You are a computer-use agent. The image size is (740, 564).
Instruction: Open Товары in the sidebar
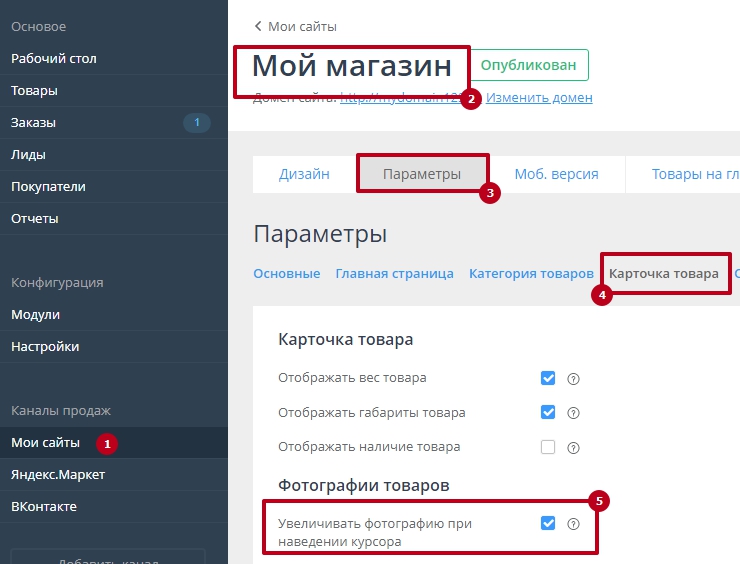34,91
